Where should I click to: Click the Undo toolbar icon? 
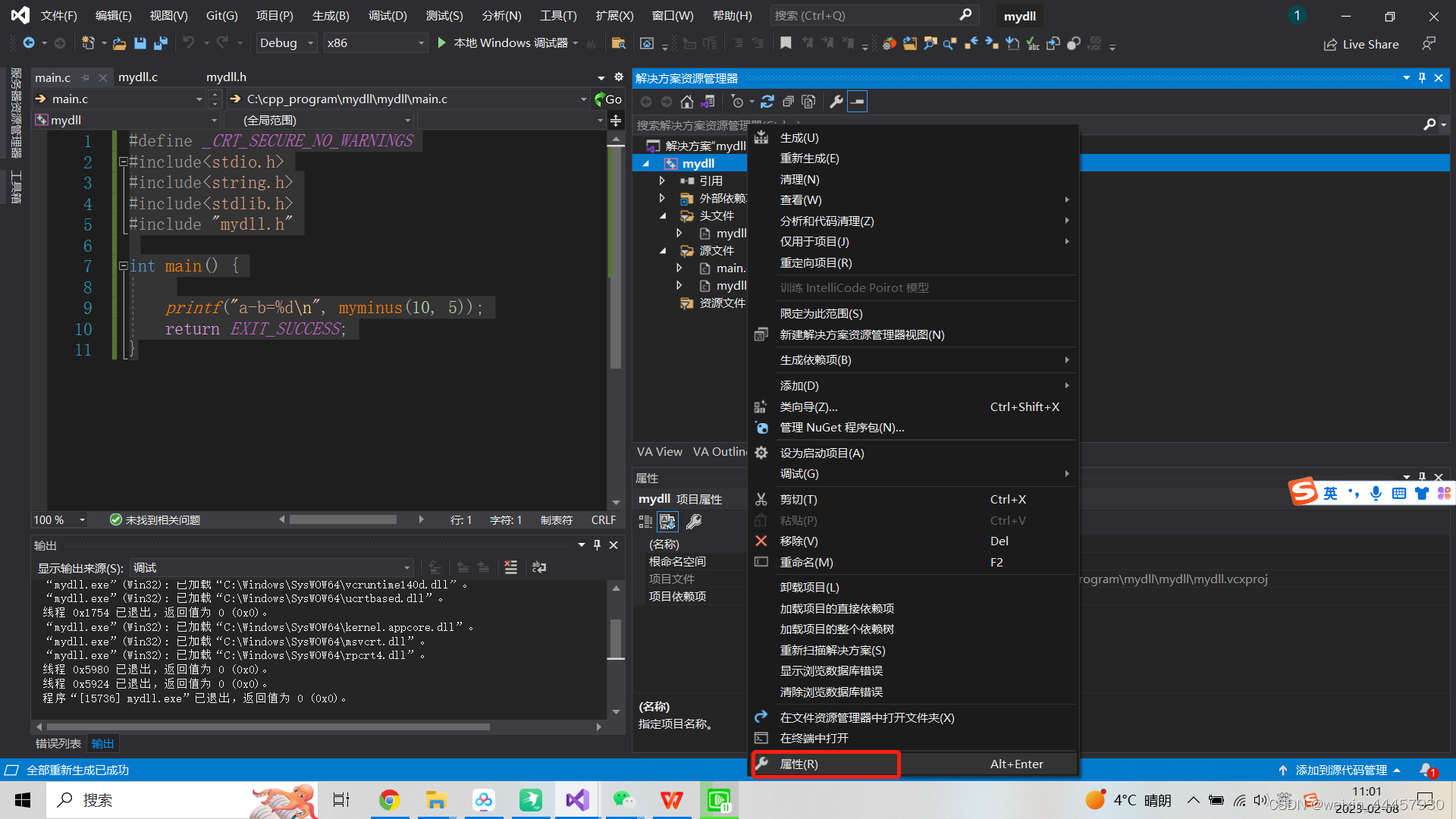point(186,43)
